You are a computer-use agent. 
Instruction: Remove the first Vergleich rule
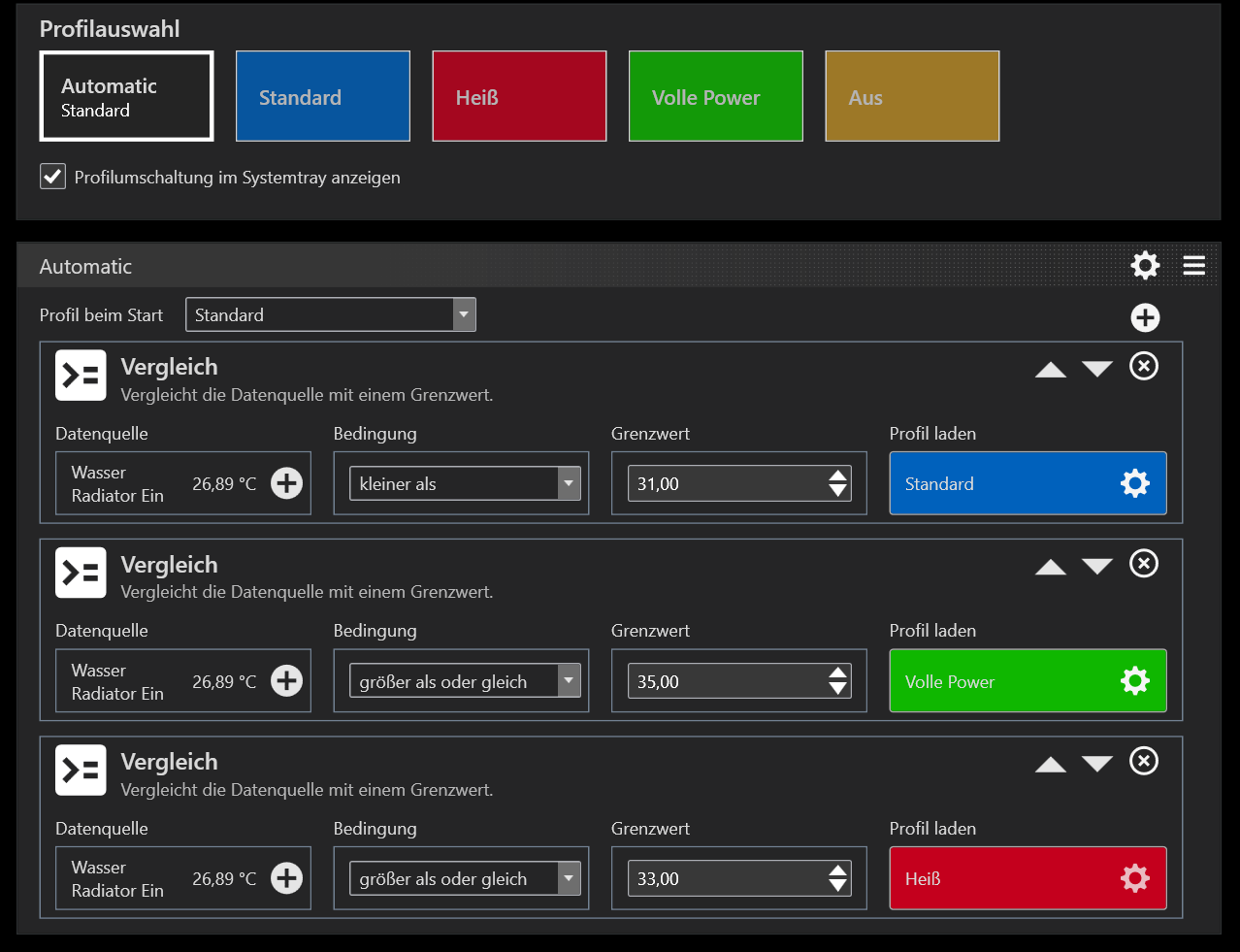[1144, 366]
